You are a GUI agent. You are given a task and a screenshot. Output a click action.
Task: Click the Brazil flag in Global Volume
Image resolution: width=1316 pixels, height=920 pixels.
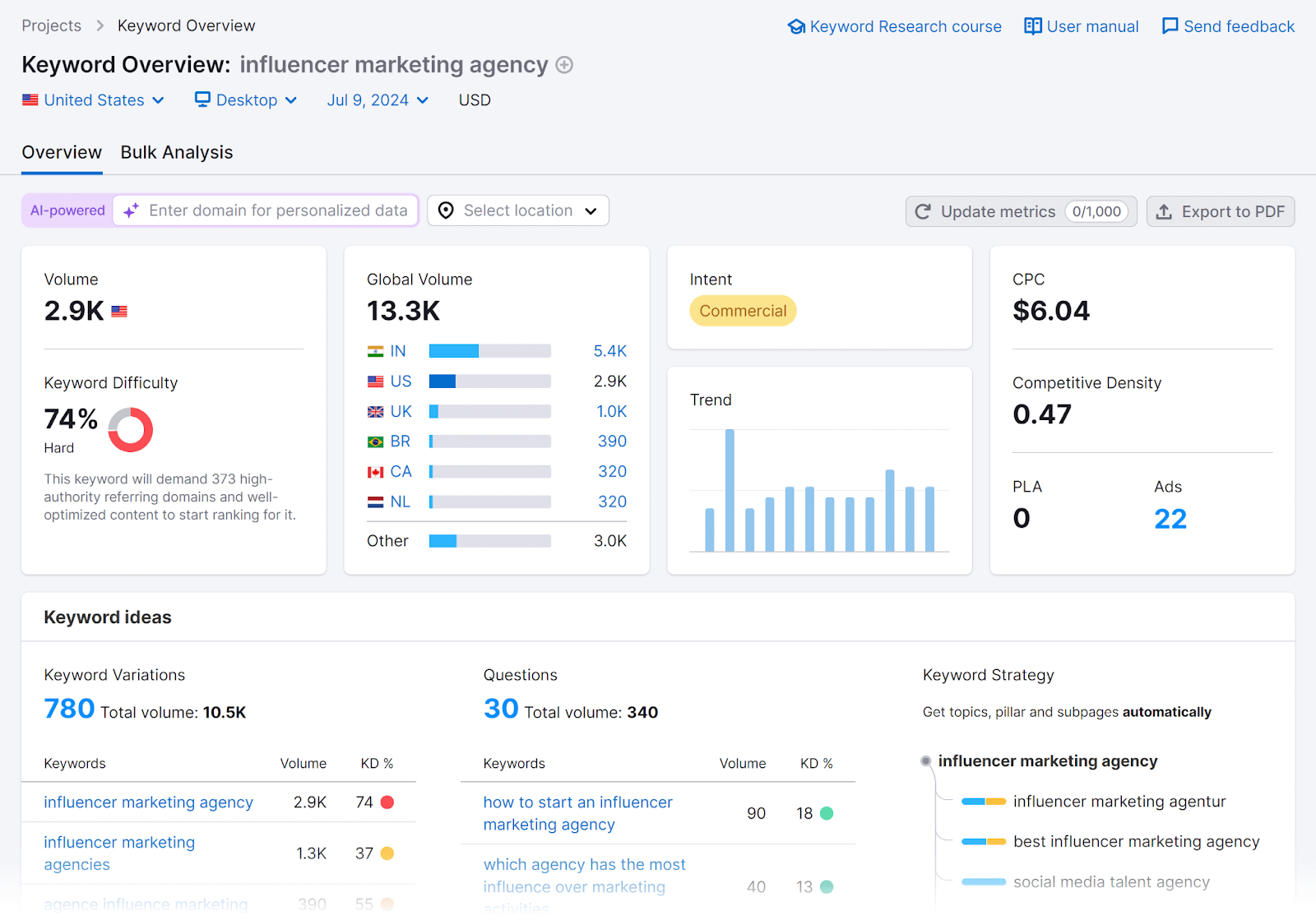click(x=375, y=442)
